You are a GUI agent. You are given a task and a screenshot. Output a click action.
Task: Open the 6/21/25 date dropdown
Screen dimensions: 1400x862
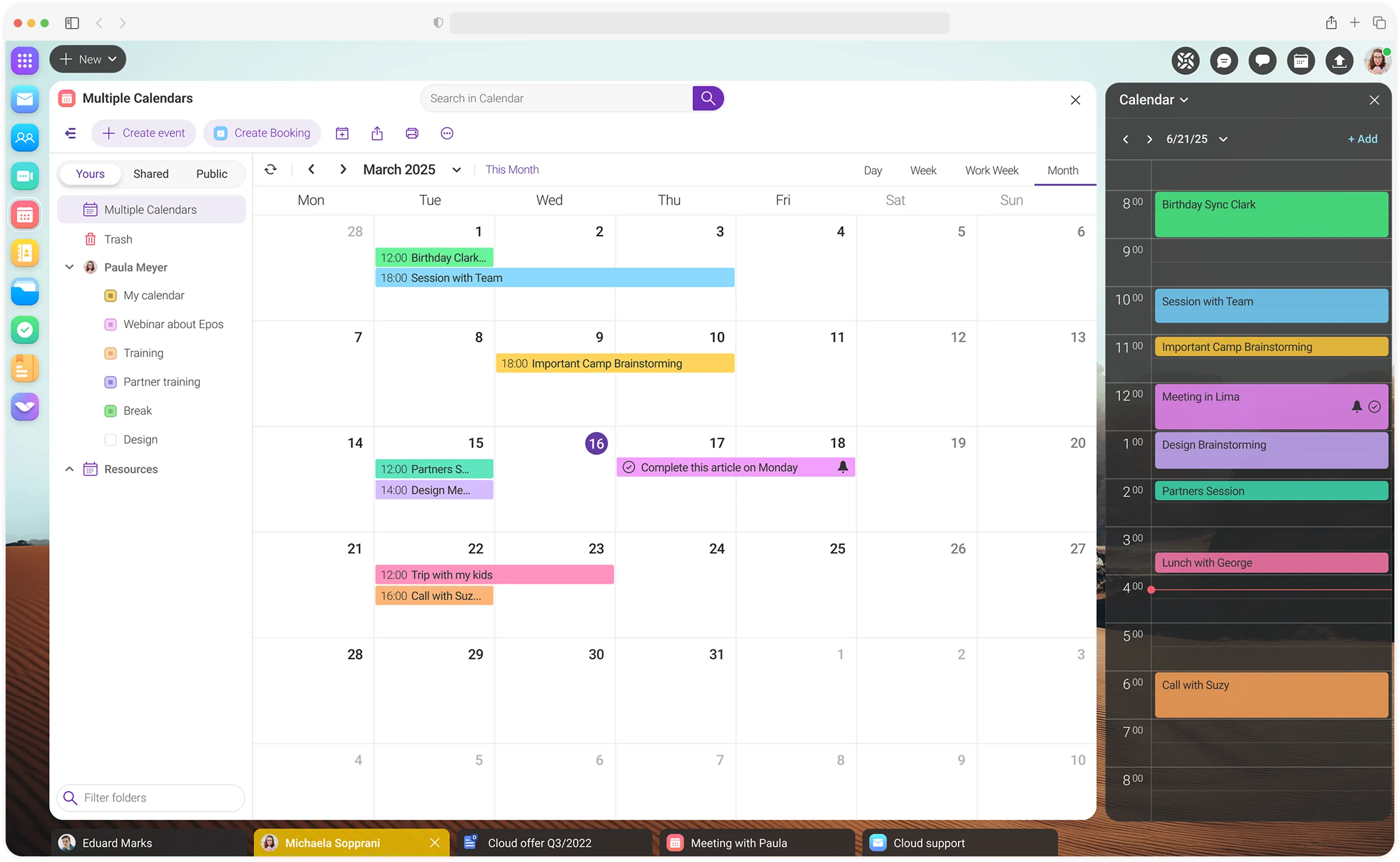point(1223,139)
